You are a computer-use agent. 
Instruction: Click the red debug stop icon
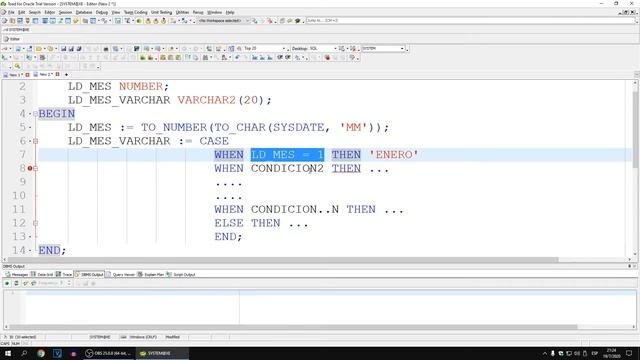327,58
